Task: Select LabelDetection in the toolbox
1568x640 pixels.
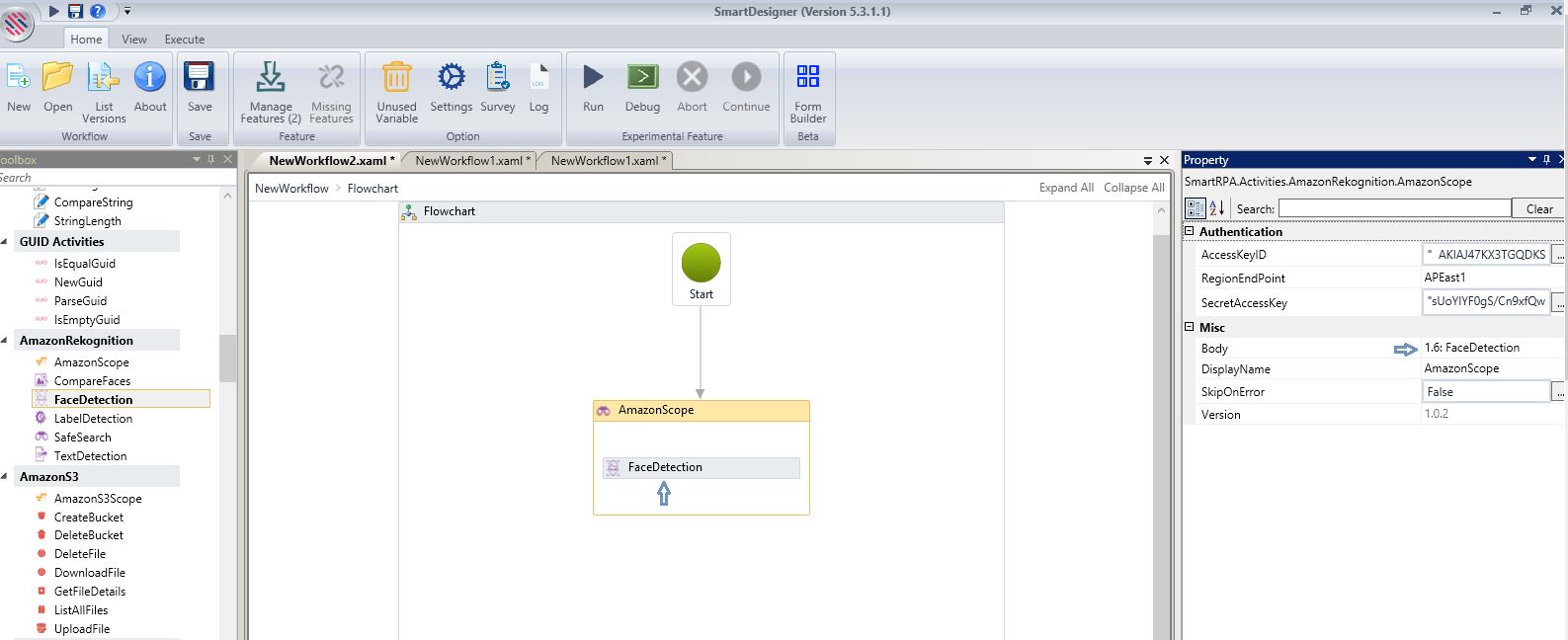Action: (93, 419)
